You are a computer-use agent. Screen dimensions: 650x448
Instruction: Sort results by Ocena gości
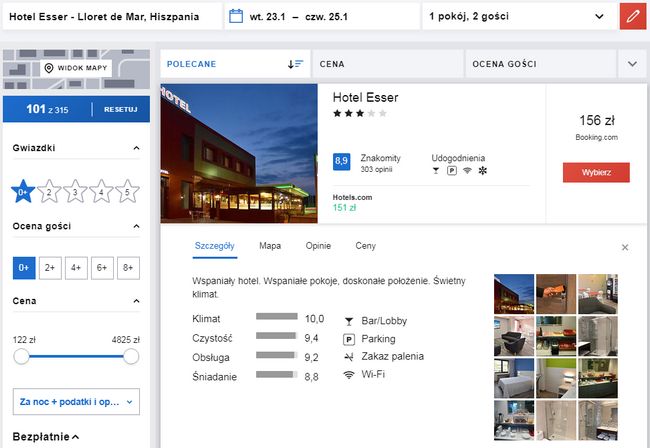click(541, 64)
